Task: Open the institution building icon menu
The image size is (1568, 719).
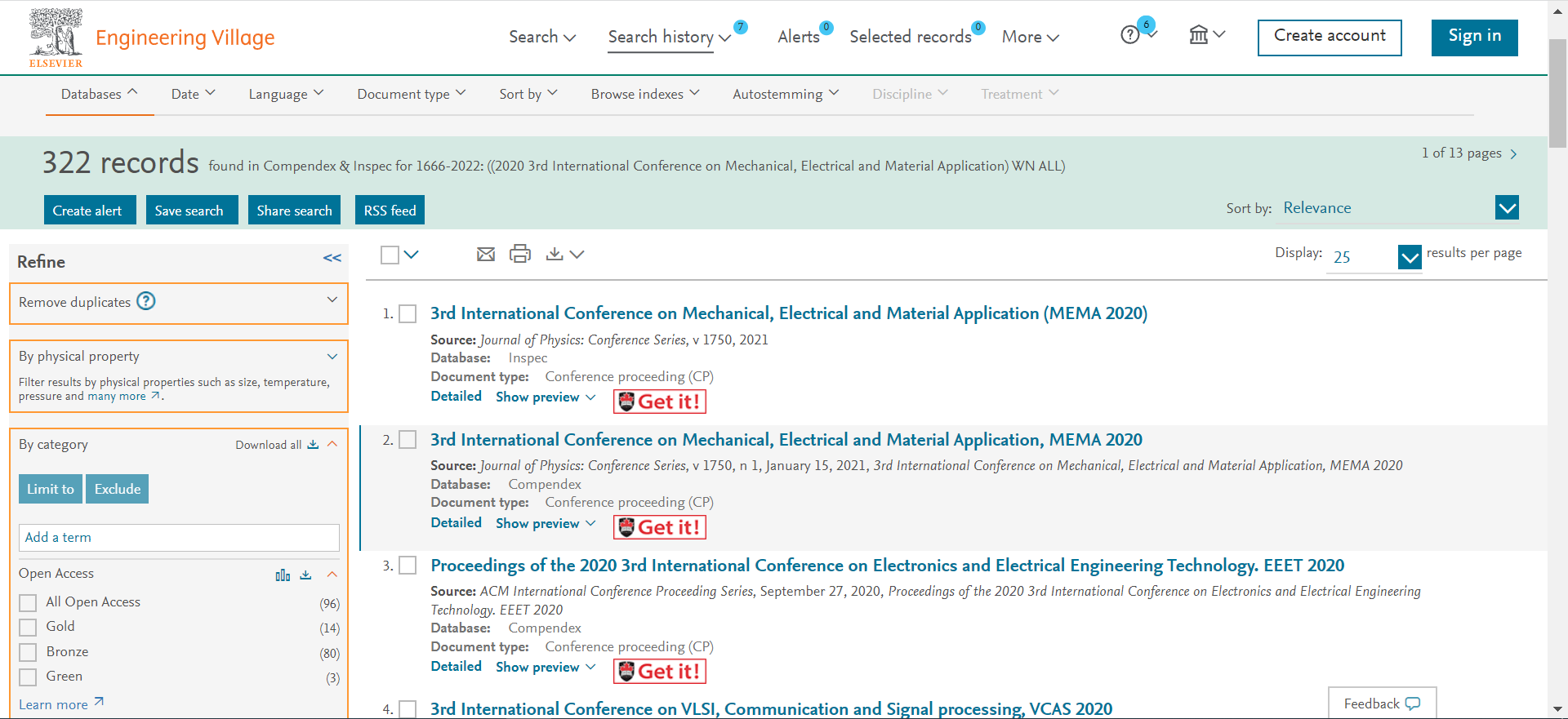Action: coord(1198,34)
